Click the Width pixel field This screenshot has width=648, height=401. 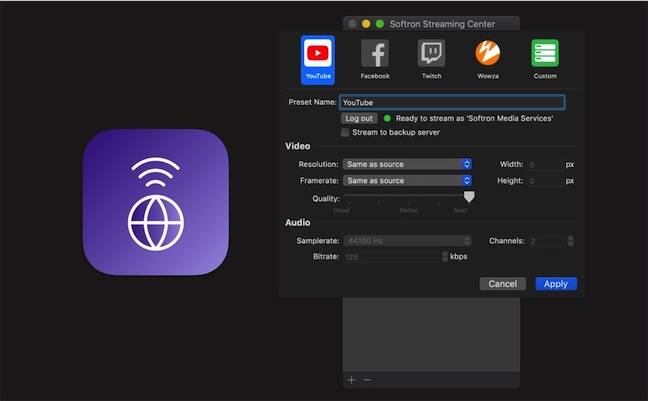pos(545,165)
